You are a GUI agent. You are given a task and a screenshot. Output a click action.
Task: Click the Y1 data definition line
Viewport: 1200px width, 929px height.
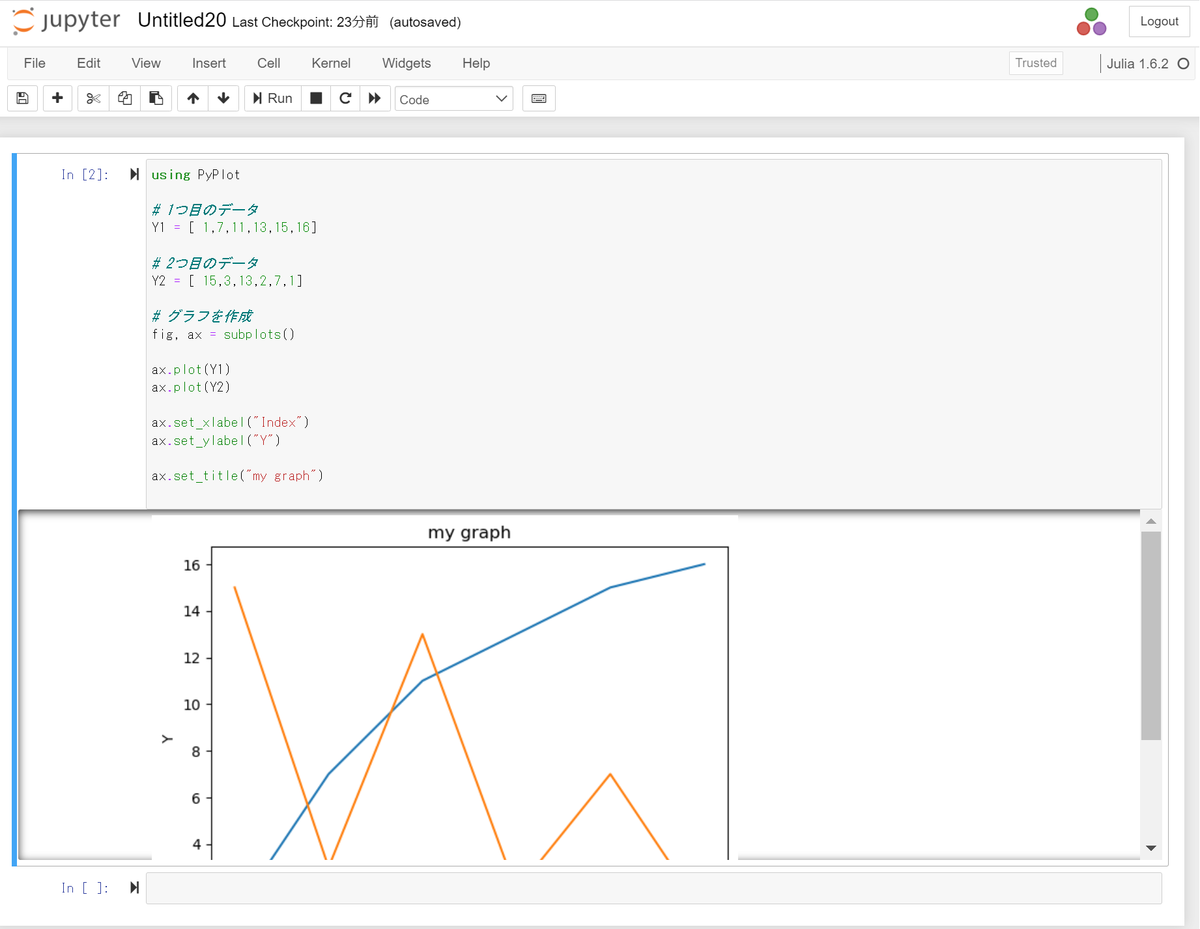234,228
